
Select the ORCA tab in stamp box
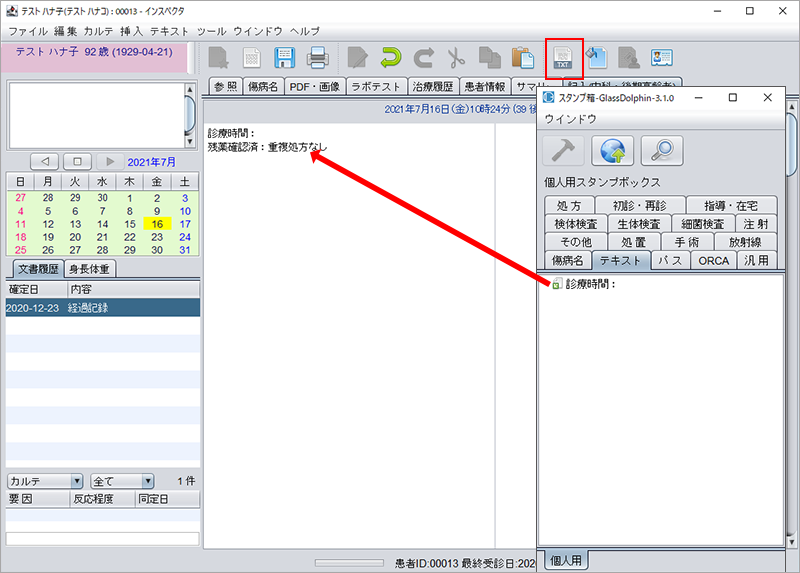coord(713,261)
